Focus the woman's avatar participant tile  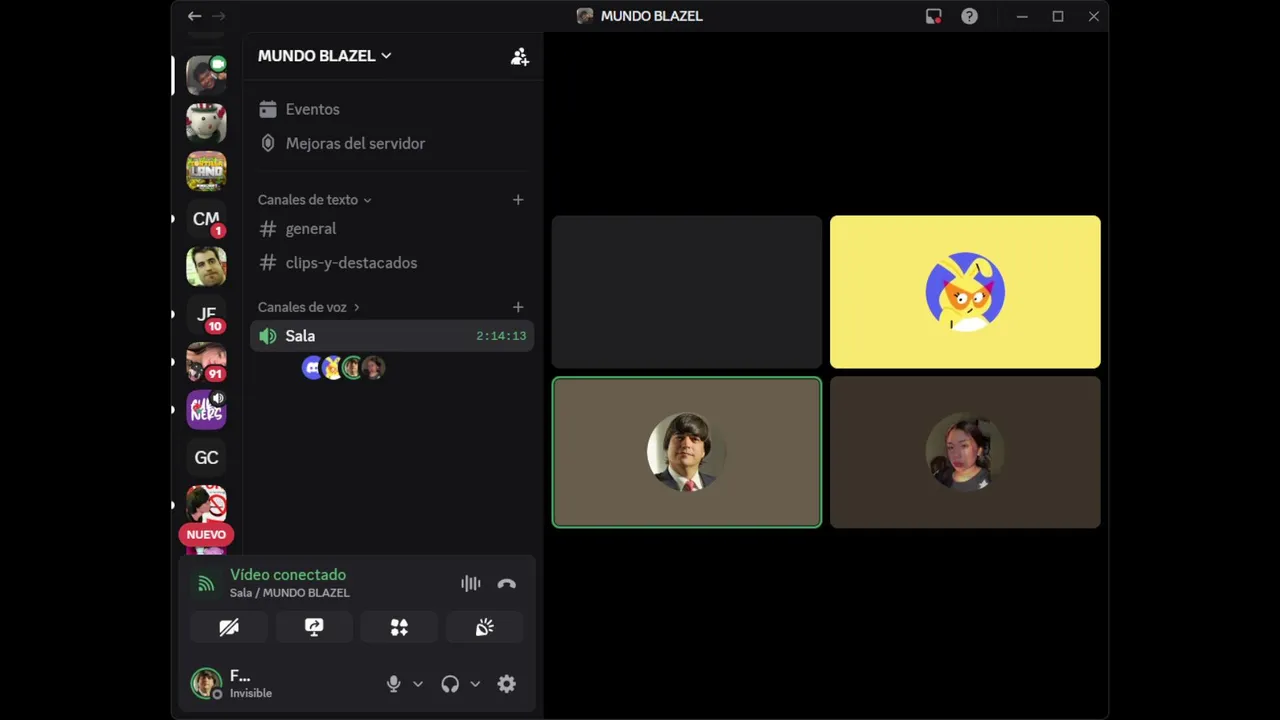[x=965, y=452]
